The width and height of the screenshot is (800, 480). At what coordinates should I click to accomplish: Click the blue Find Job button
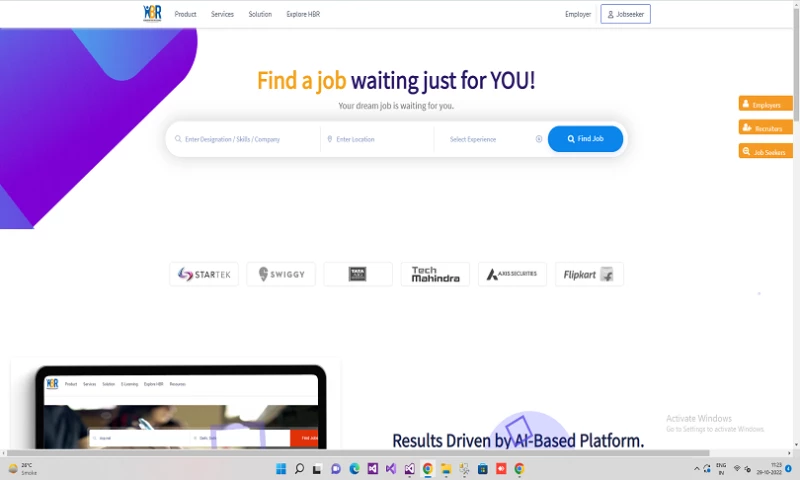[585, 139]
